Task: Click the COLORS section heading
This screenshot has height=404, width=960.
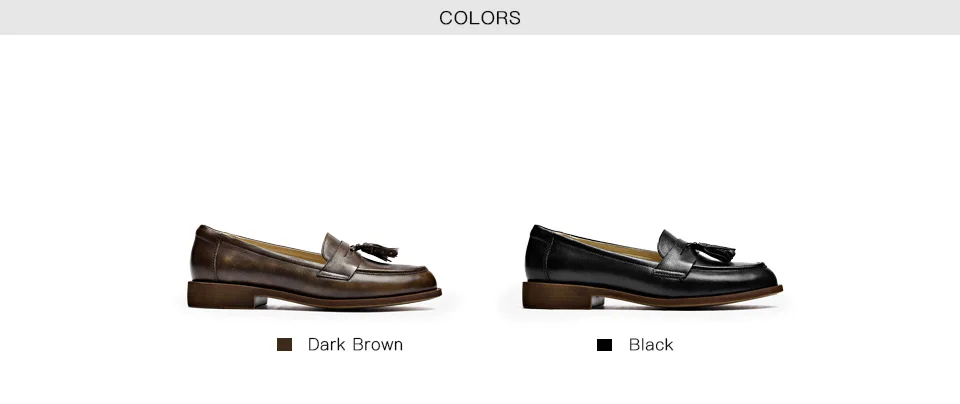Action: click(479, 18)
